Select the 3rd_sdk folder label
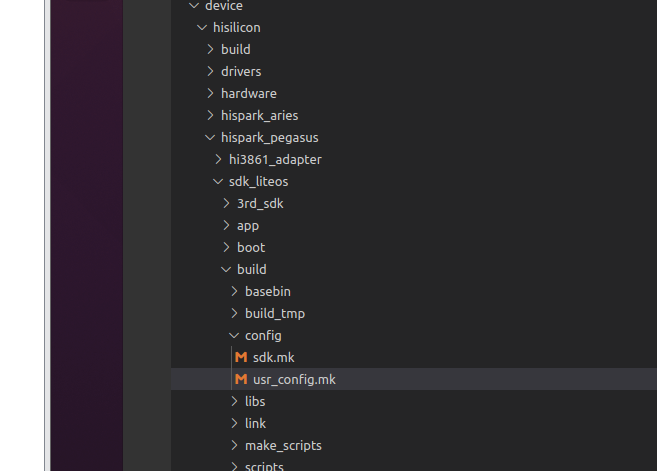Screen dimensions: 657x471 [x=260, y=204]
